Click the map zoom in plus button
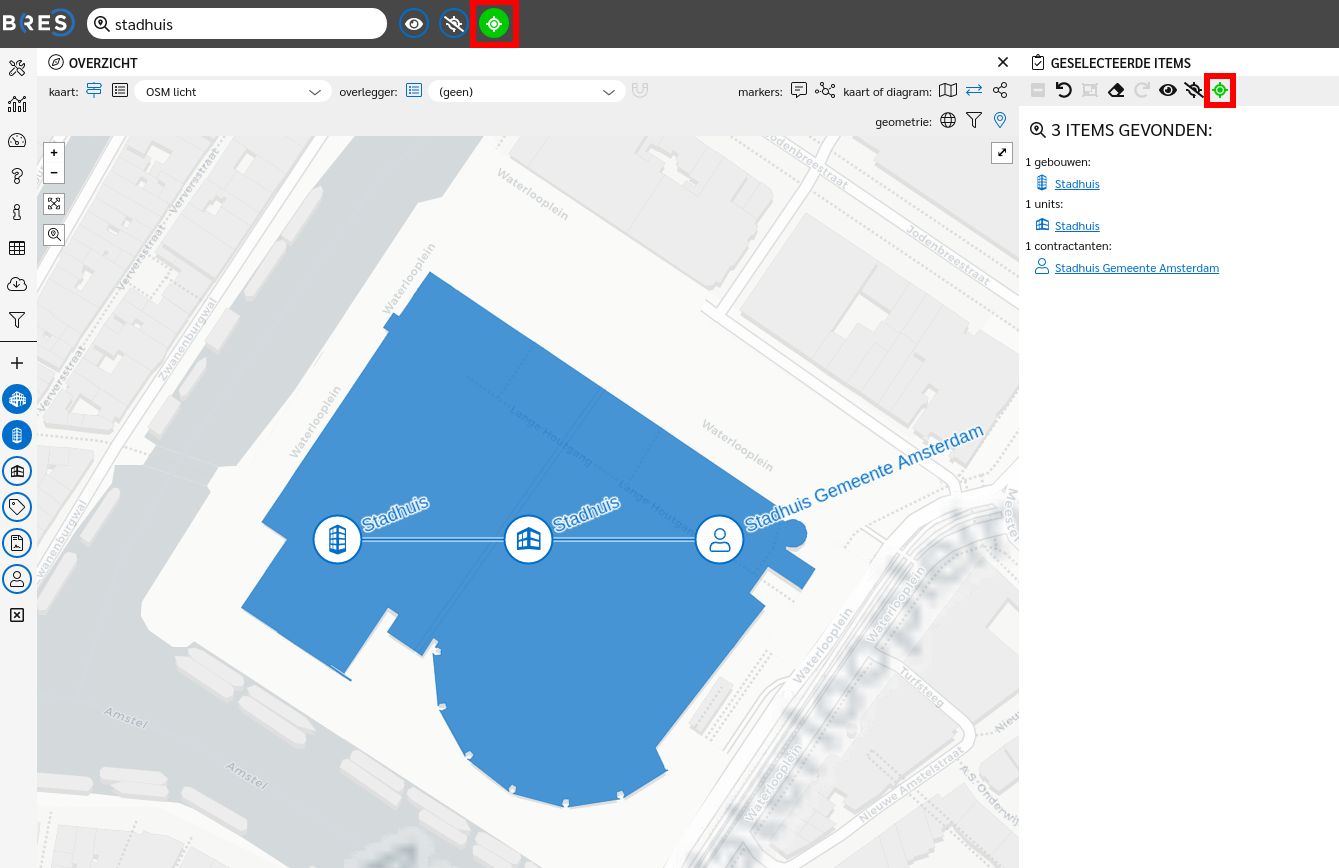The image size is (1339, 868). tap(54, 153)
